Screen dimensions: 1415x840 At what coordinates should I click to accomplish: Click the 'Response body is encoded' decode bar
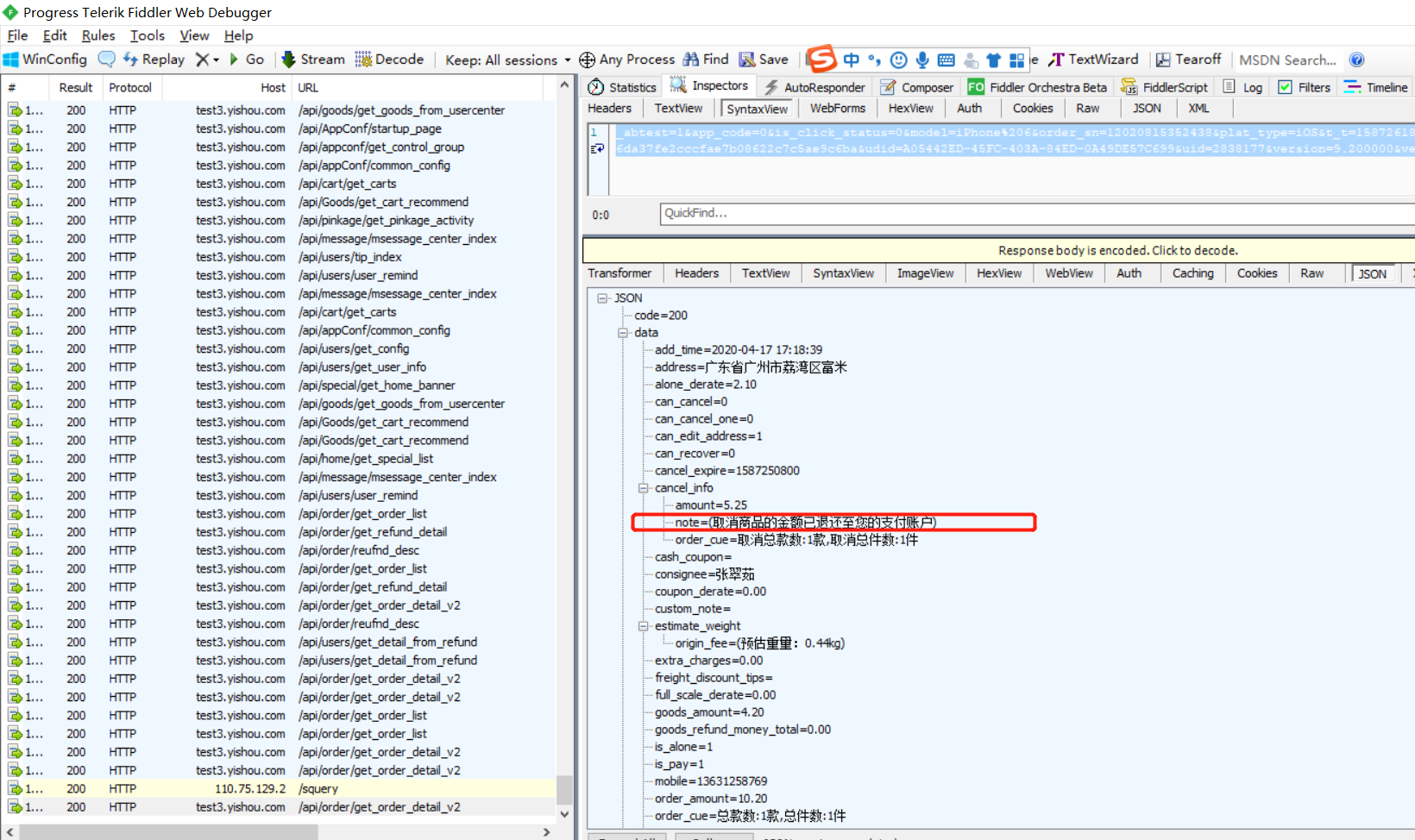pyautogui.click(x=999, y=250)
